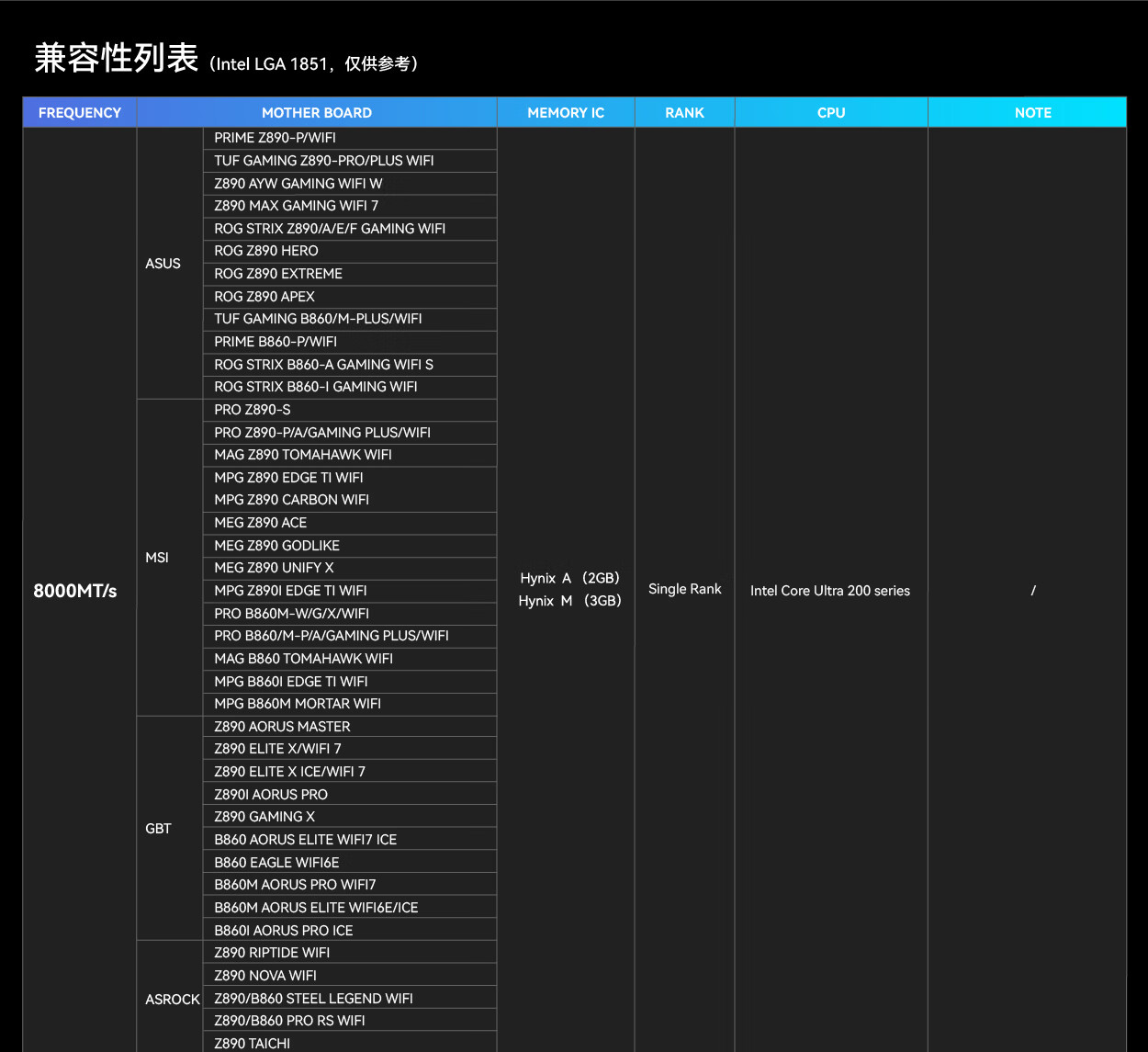Select the ROG Z890 HERO row

350,251
